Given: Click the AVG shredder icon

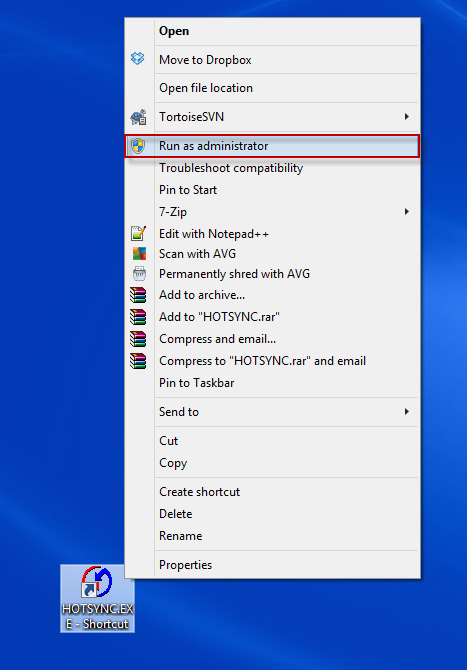Looking at the screenshot, I should 139,273.
